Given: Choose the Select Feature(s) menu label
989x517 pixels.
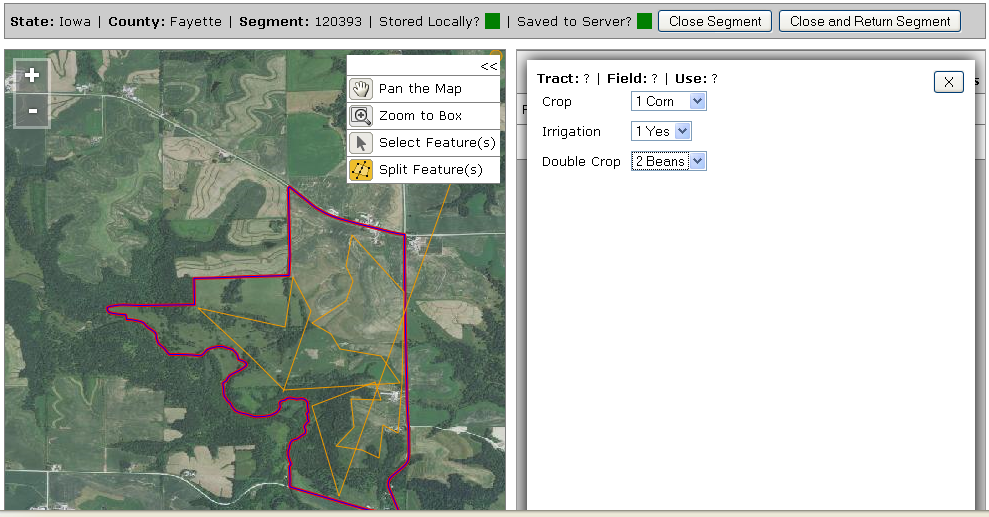Looking at the screenshot, I should pos(437,143).
